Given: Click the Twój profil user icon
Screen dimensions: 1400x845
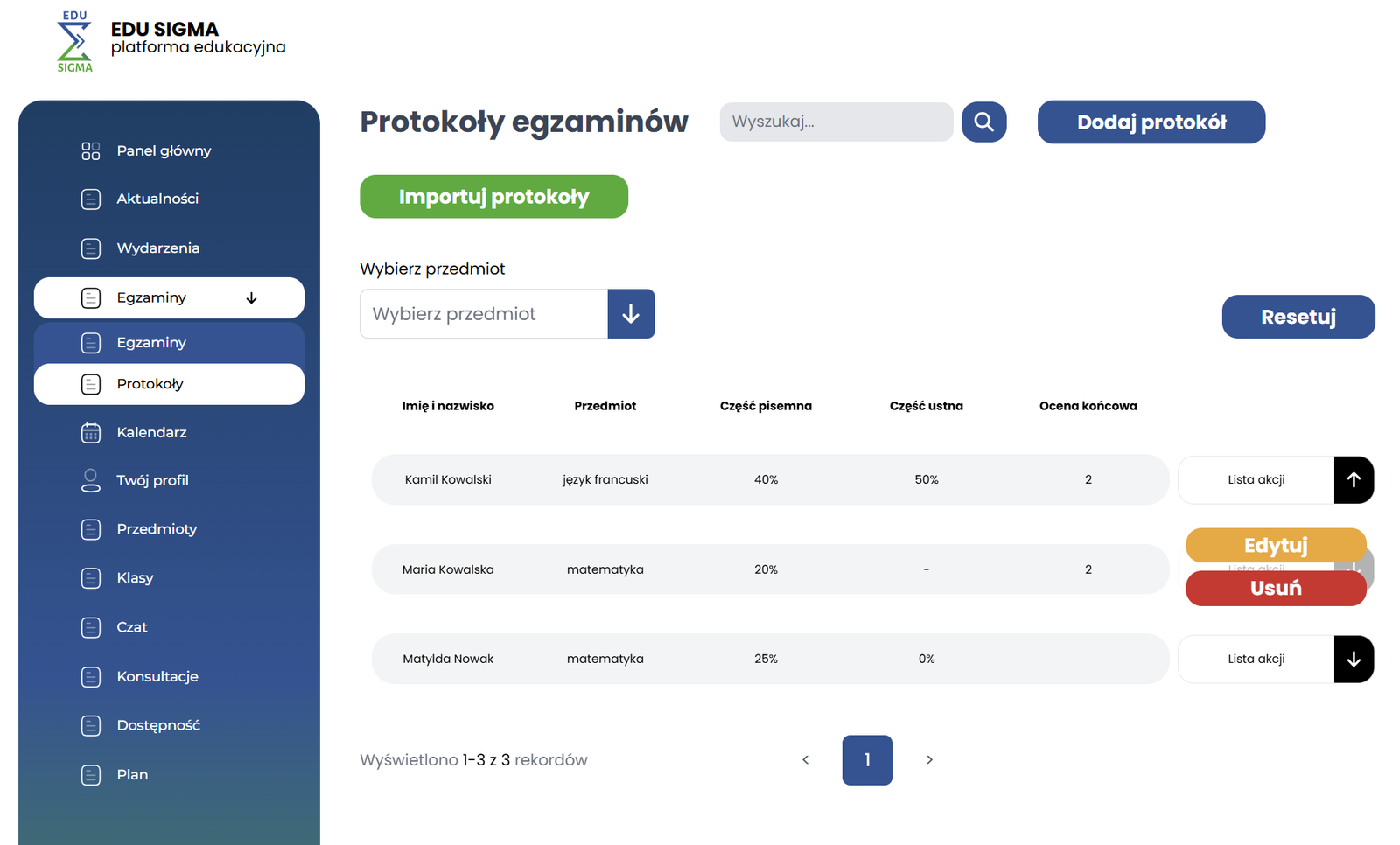Looking at the screenshot, I should (91, 480).
